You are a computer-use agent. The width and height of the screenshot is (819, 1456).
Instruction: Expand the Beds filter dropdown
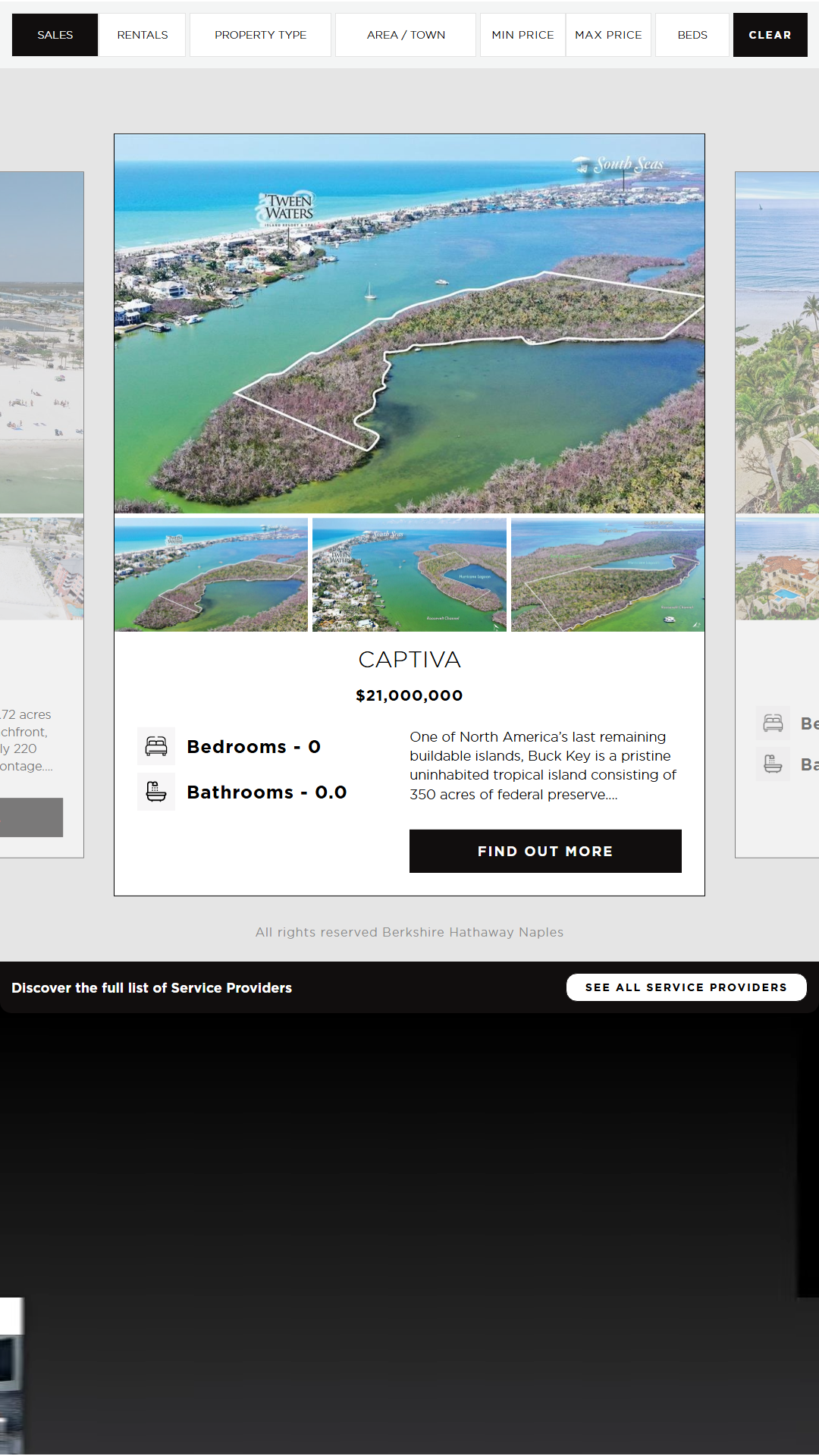point(692,35)
